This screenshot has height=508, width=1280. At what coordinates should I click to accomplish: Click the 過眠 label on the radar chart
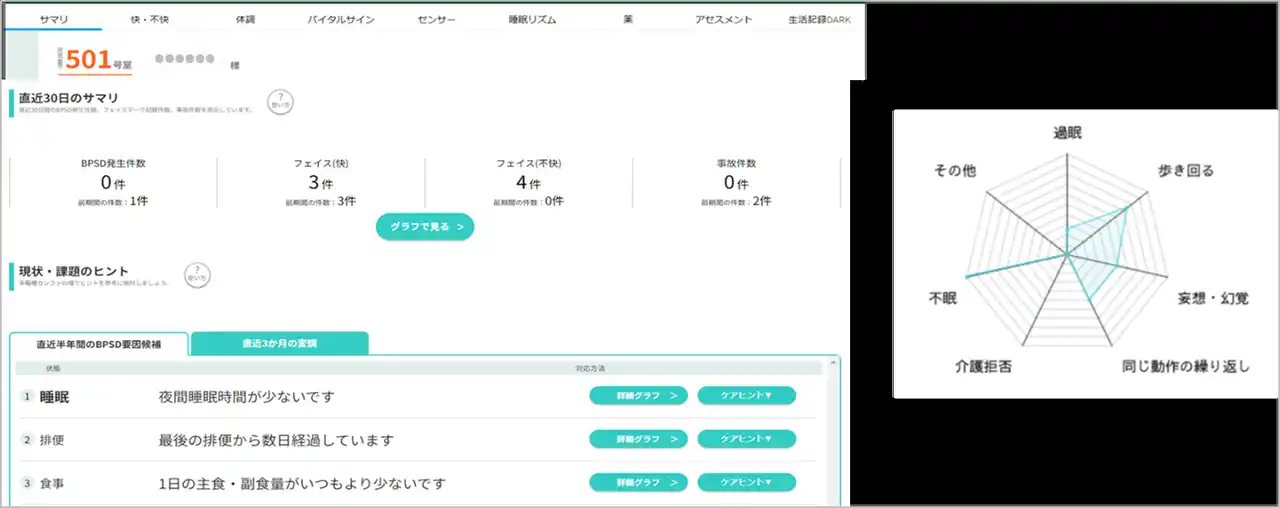(1067, 133)
